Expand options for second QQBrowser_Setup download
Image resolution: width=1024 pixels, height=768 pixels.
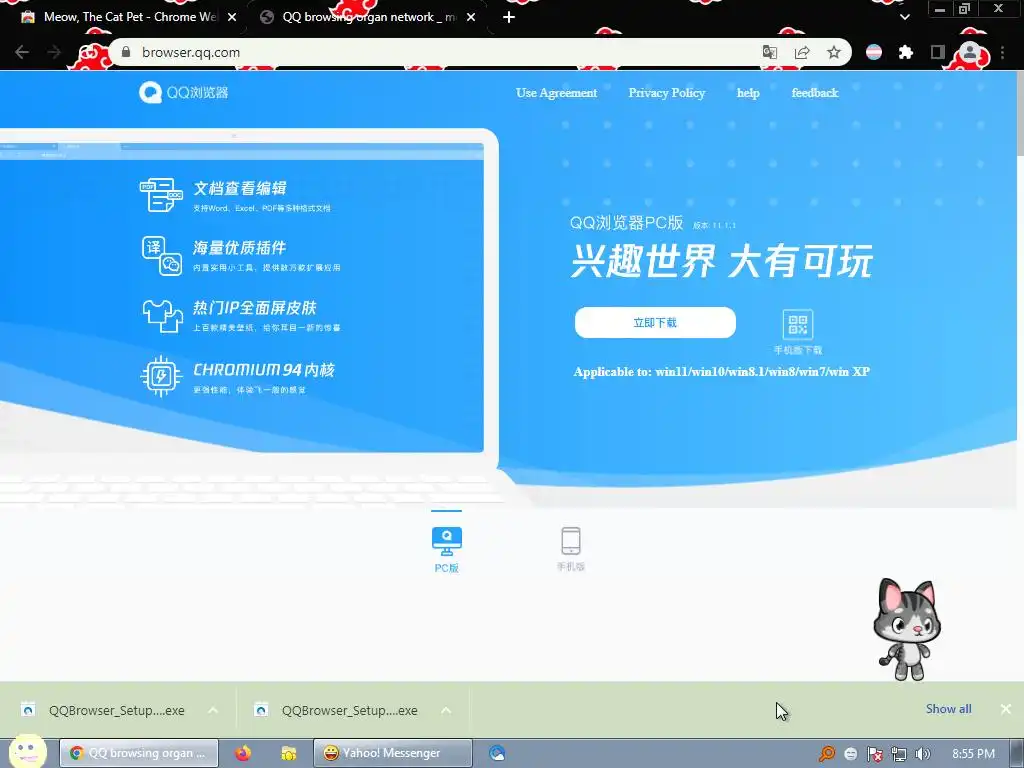pyautogui.click(x=446, y=710)
